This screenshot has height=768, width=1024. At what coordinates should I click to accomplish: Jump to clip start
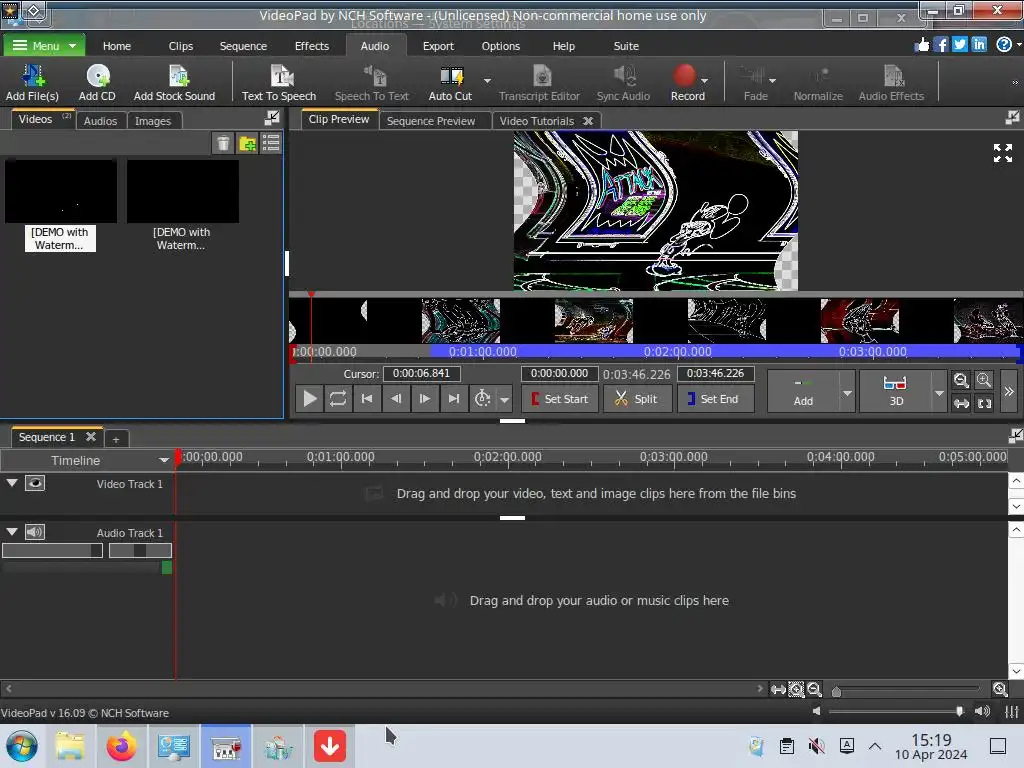click(366, 398)
